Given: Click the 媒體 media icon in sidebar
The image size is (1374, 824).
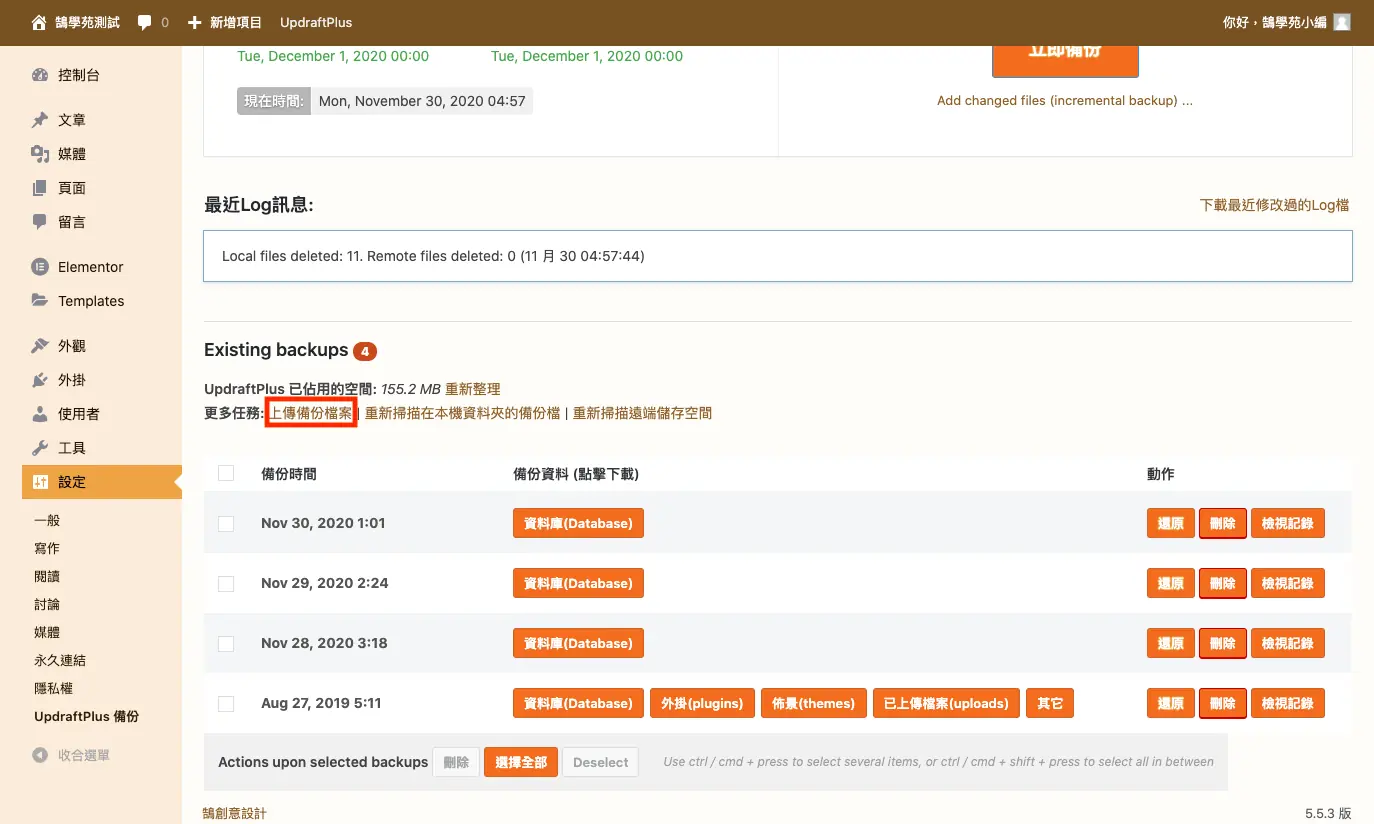Looking at the screenshot, I should point(40,154).
